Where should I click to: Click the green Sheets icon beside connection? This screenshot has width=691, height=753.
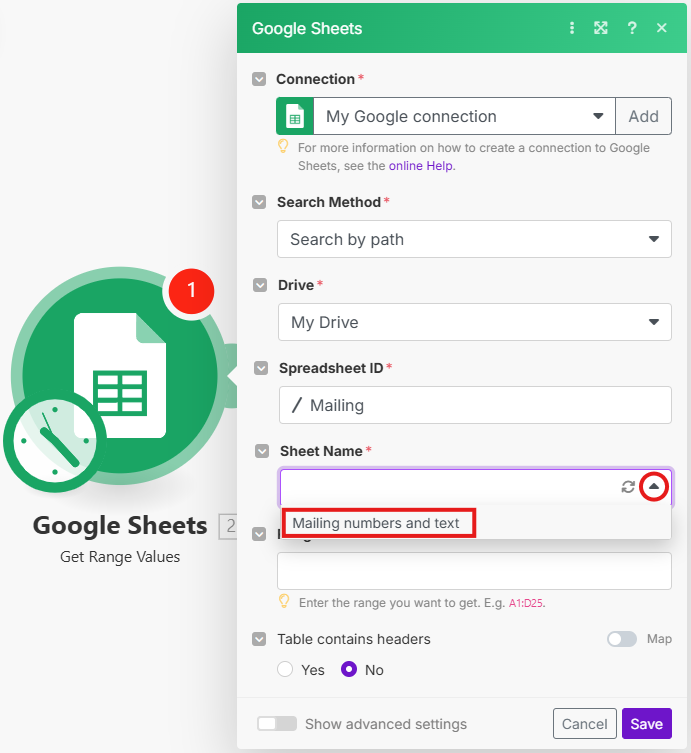[295, 117]
